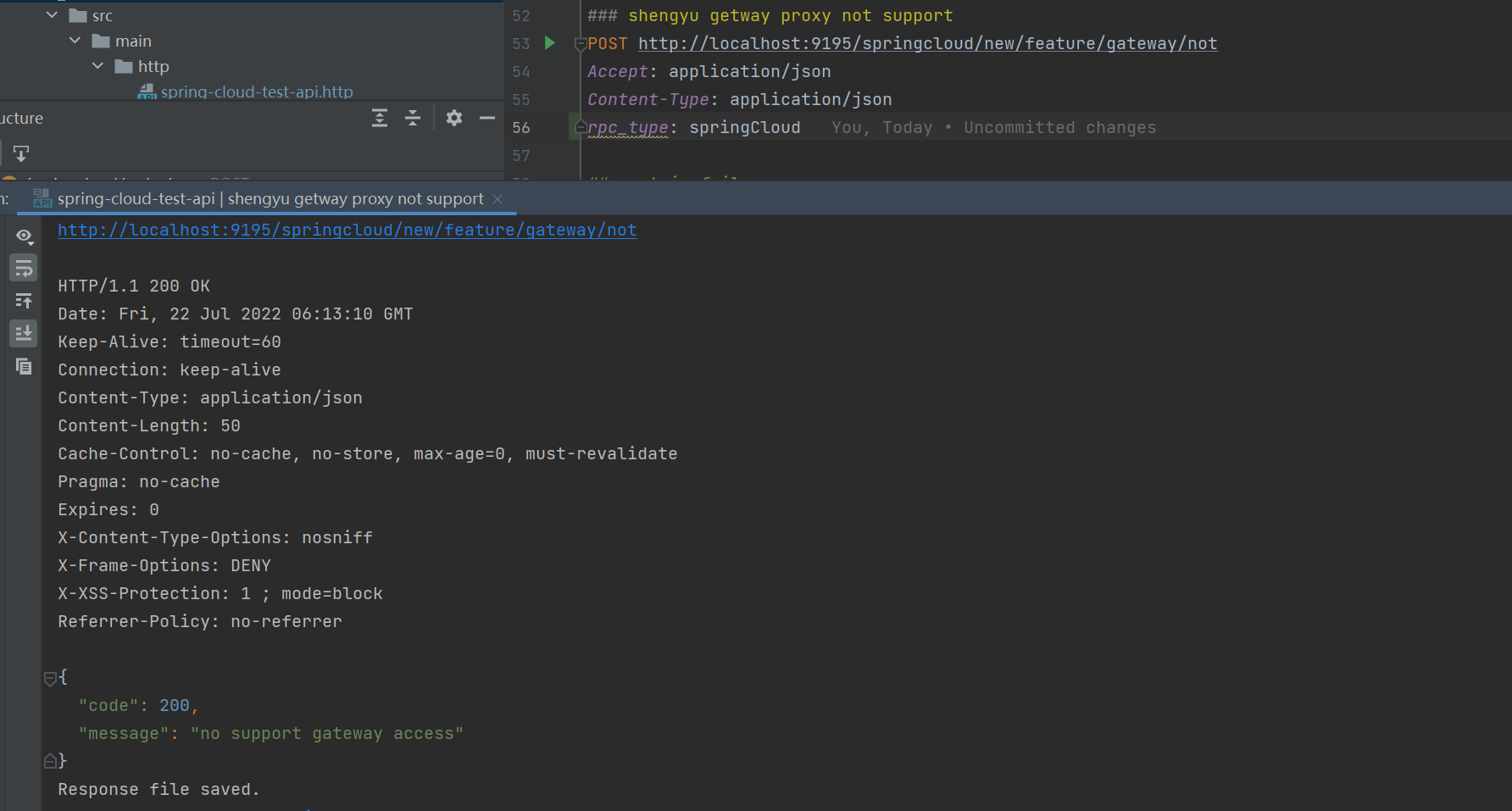Toggle soft-wrap in response view
1512x811 pixels.
[24, 269]
